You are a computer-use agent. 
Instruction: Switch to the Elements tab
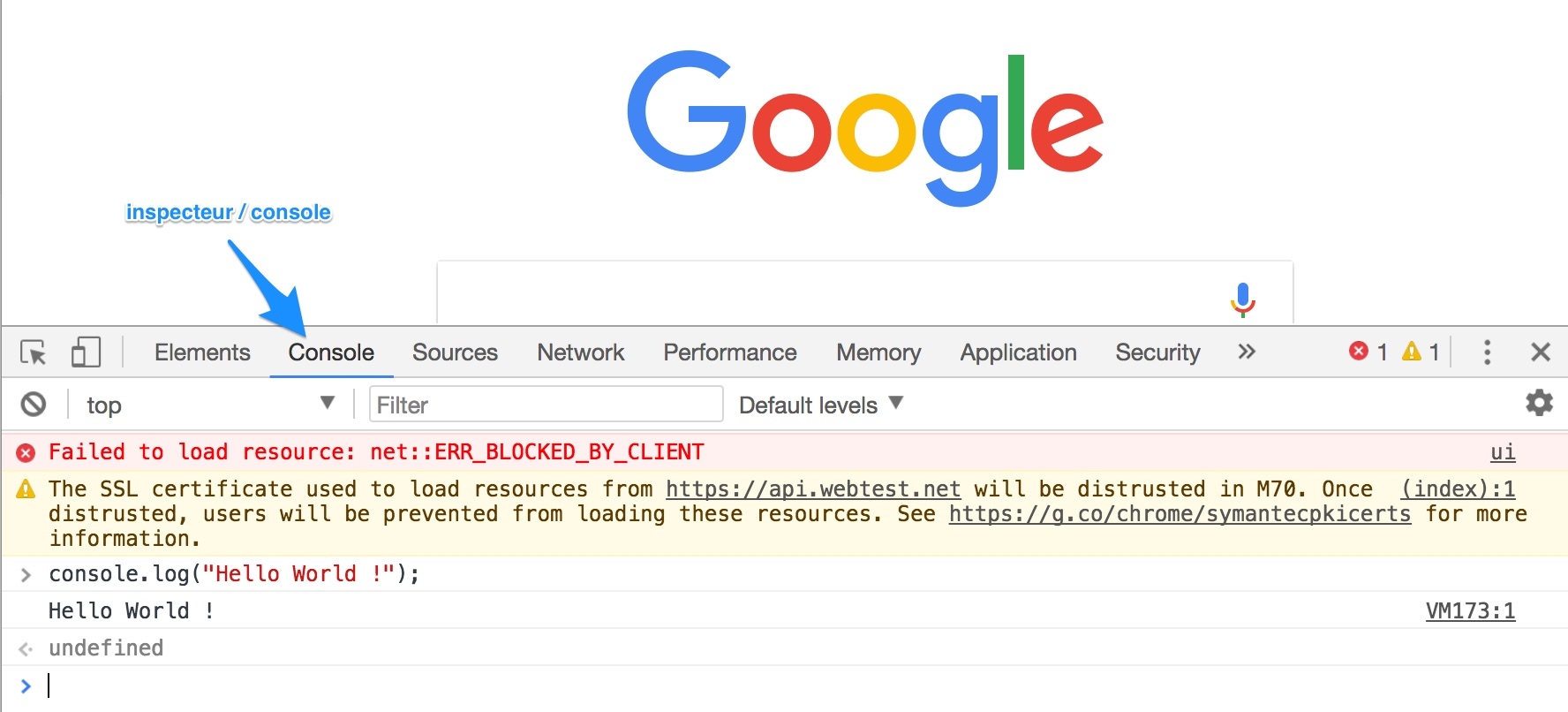[202, 352]
